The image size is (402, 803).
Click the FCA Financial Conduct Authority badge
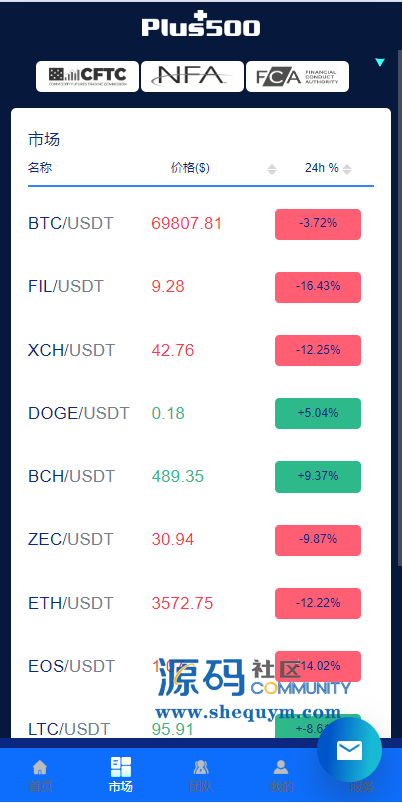pyautogui.click(x=298, y=77)
